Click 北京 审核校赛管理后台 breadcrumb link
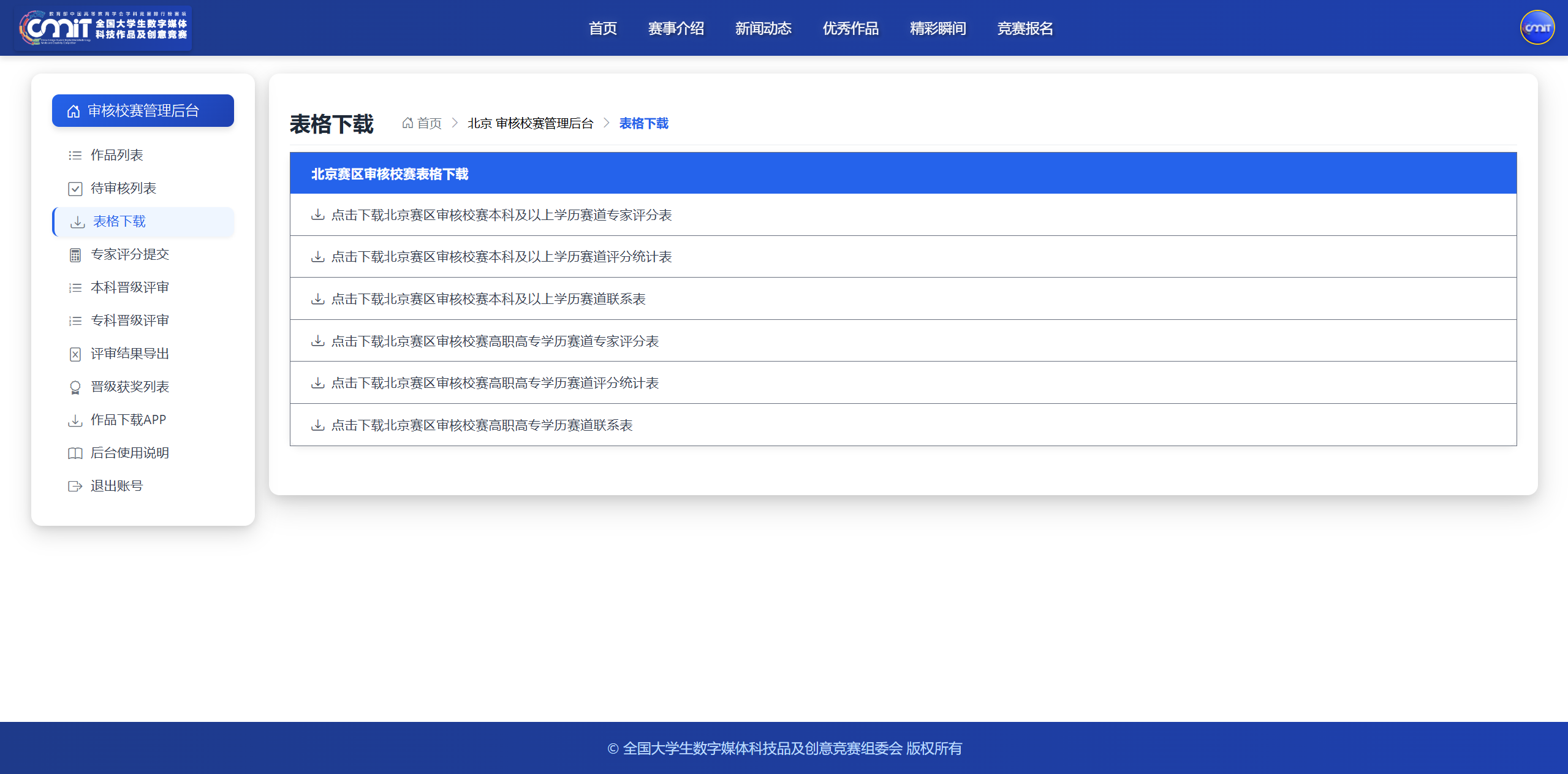Screen dimensions: 1568x774 (x=531, y=123)
